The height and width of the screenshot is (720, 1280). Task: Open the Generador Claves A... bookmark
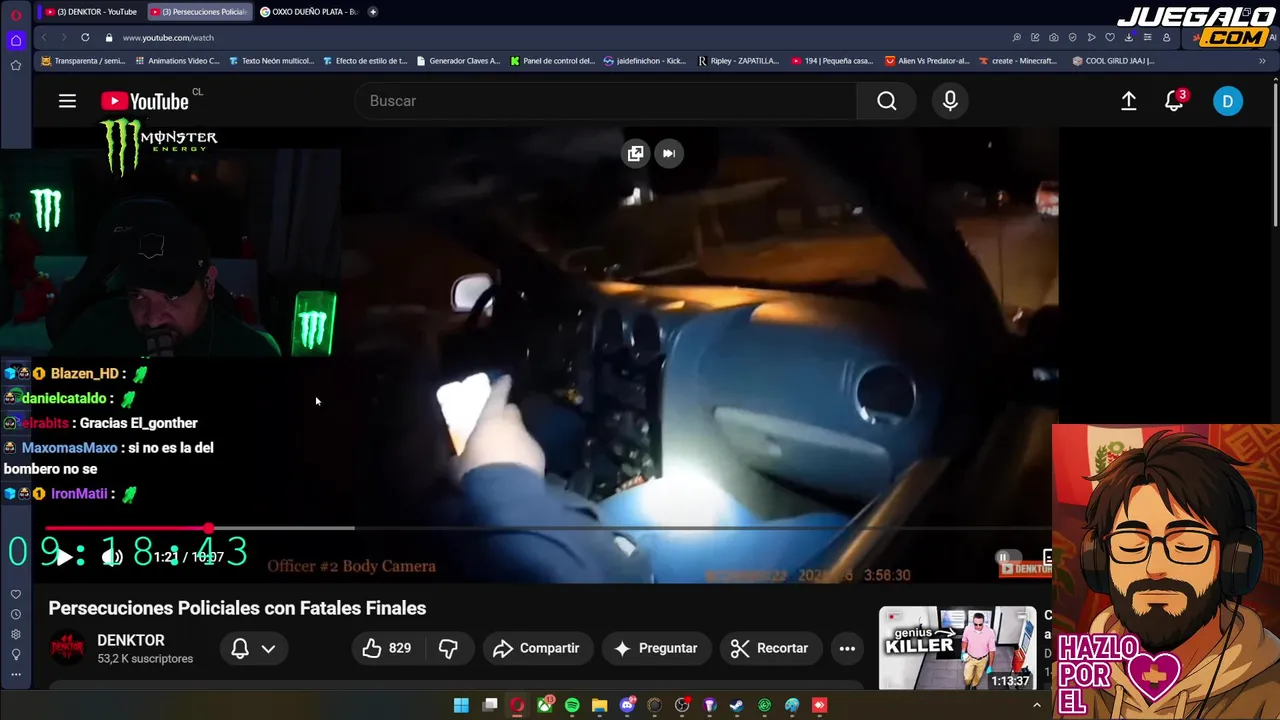pos(458,60)
